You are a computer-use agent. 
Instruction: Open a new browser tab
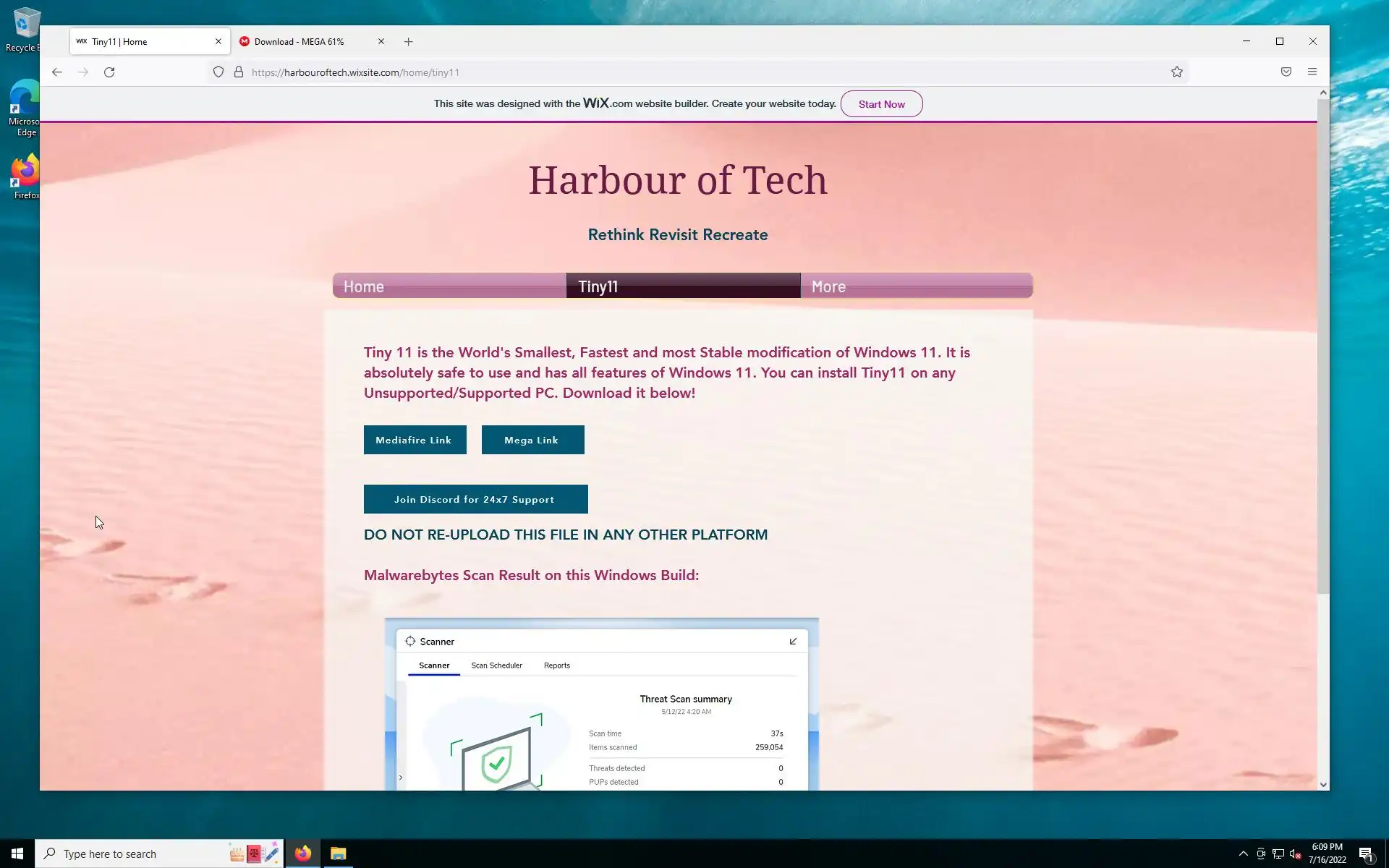coord(408,42)
